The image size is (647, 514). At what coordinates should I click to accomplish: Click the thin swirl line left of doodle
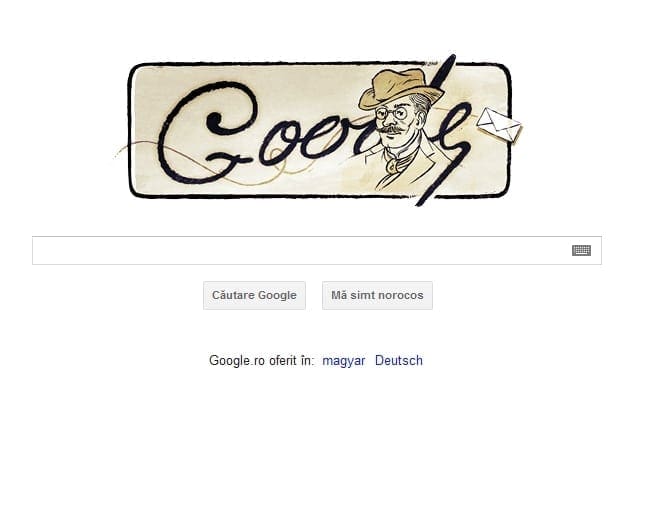click(122, 151)
